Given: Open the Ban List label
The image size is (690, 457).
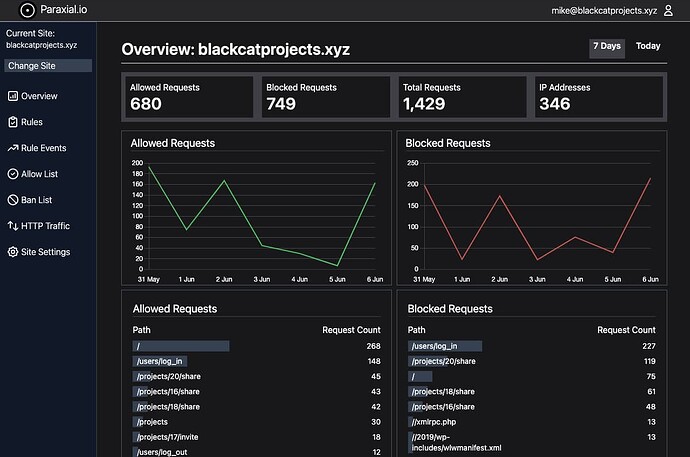Looking at the screenshot, I should 37,200.
